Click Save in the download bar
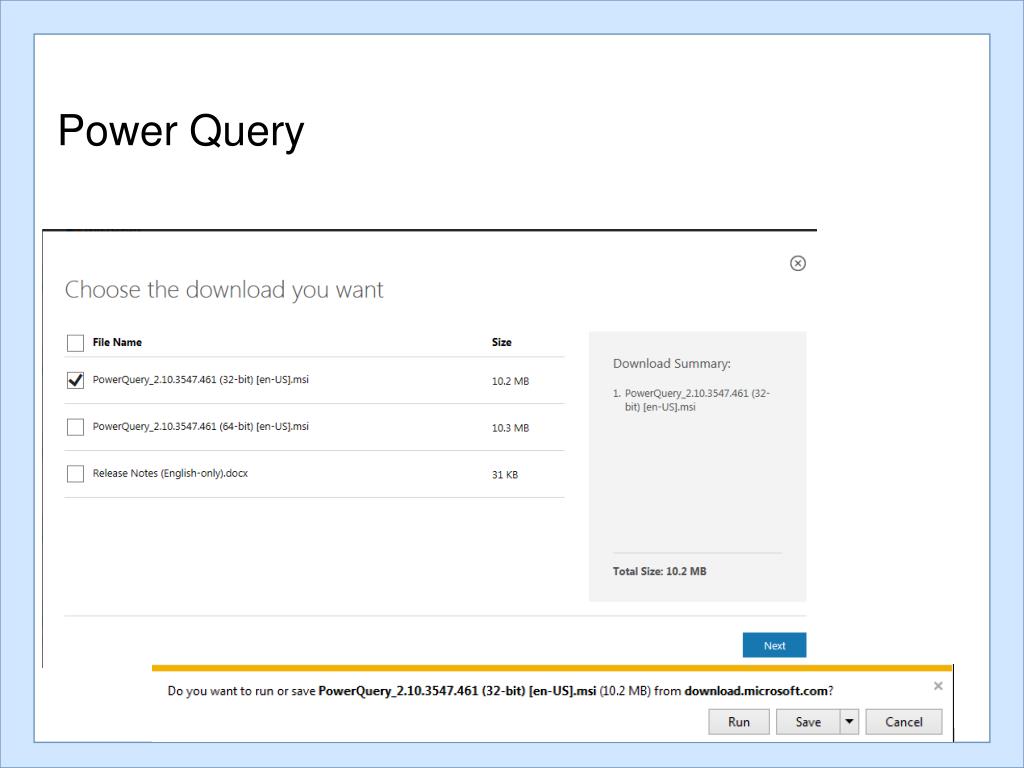This screenshot has width=1024, height=768. pyautogui.click(x=808, y=722)
